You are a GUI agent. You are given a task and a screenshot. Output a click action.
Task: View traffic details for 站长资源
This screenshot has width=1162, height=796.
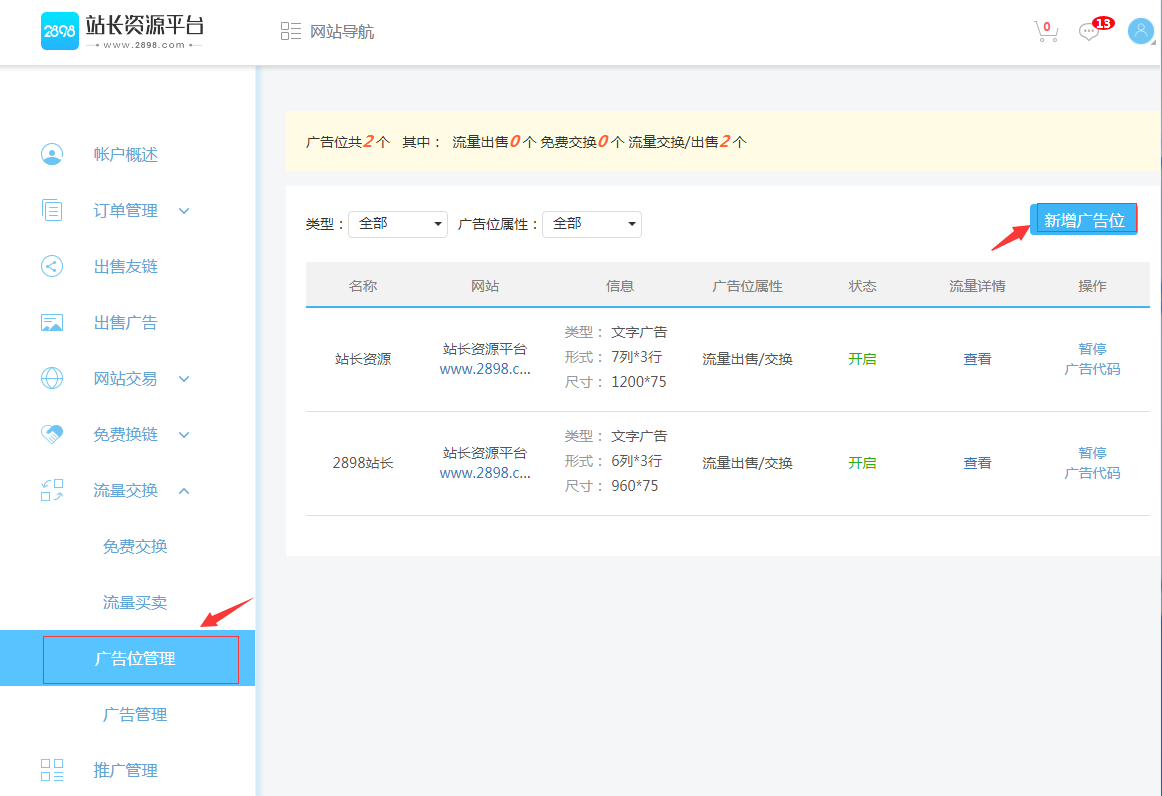(x=977, y=359)
